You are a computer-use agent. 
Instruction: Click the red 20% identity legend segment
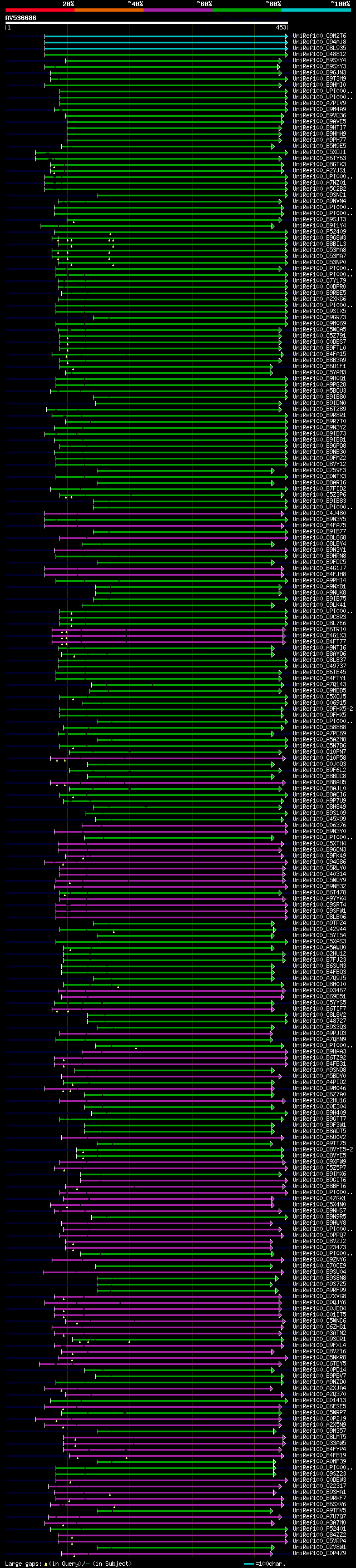(40, 10)
